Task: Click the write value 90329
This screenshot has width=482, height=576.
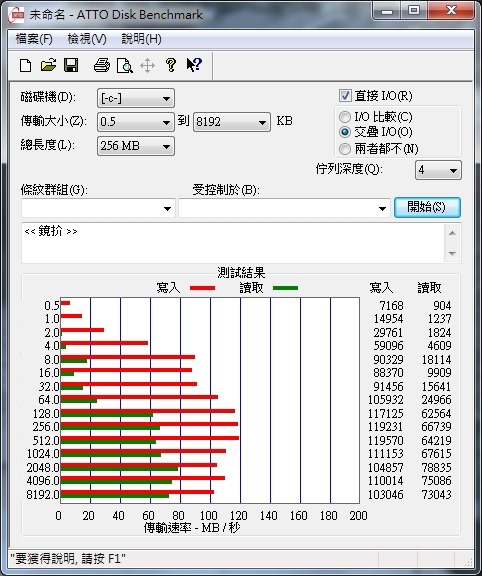Action: (388, 359)
